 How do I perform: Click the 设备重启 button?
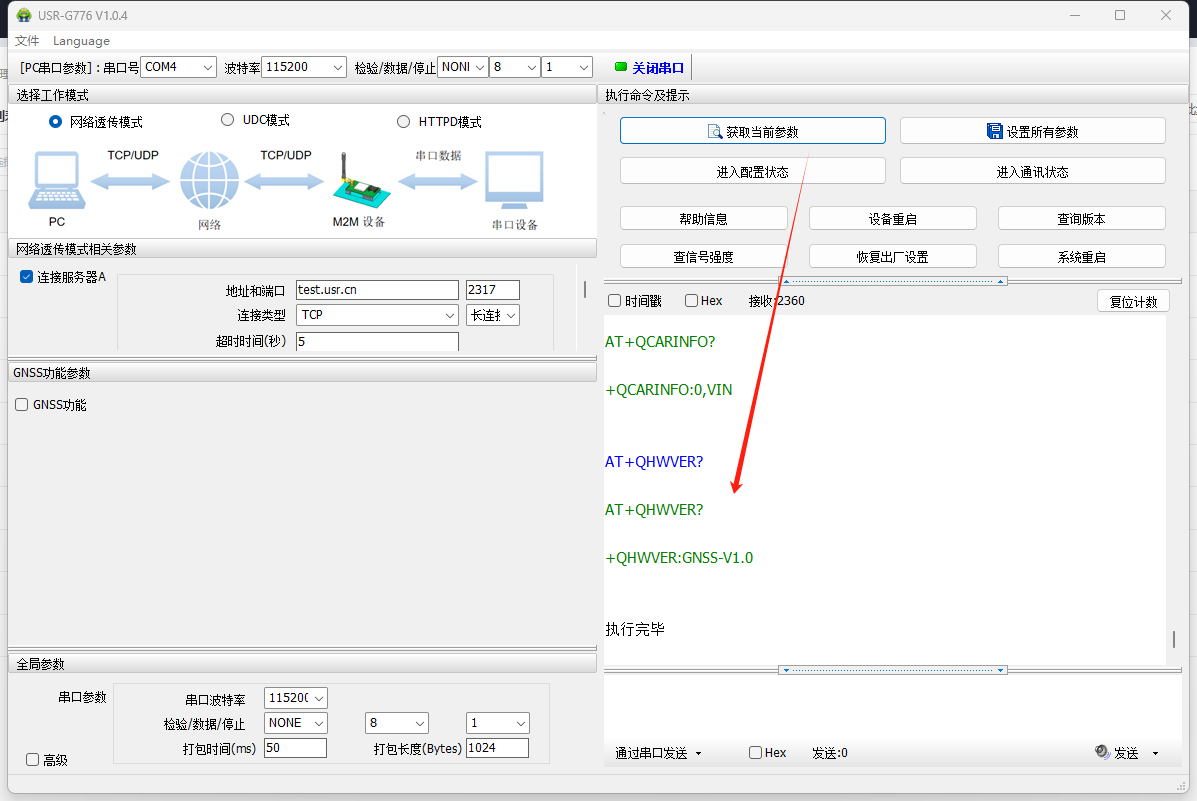click(892, 219)
